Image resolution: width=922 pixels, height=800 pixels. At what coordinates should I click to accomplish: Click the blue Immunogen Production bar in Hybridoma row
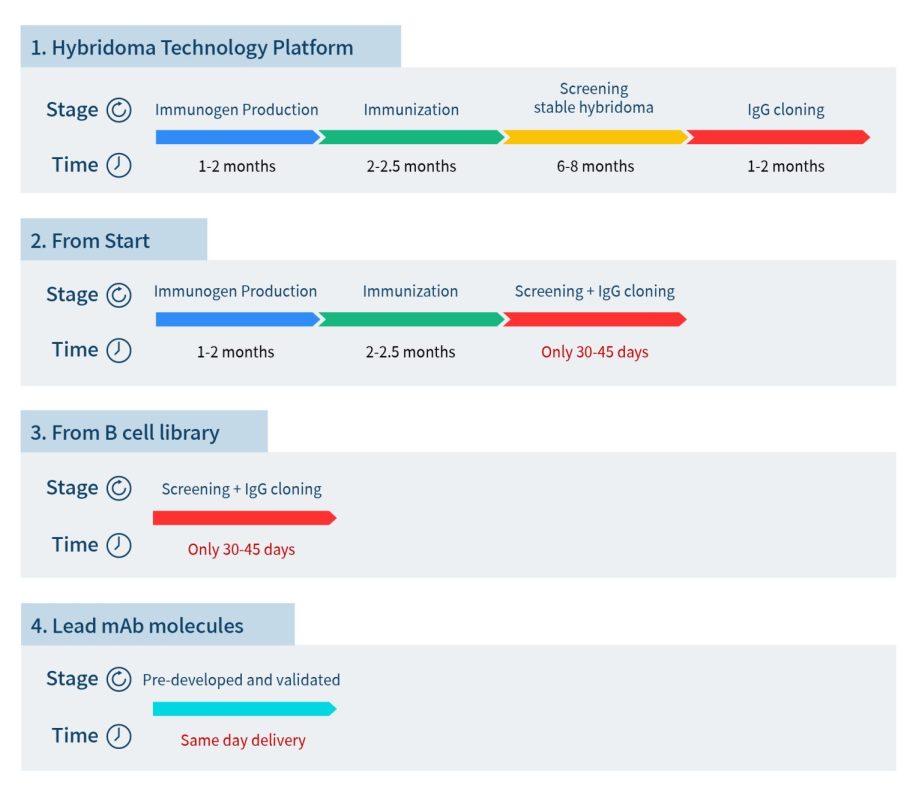click(238, 137)
